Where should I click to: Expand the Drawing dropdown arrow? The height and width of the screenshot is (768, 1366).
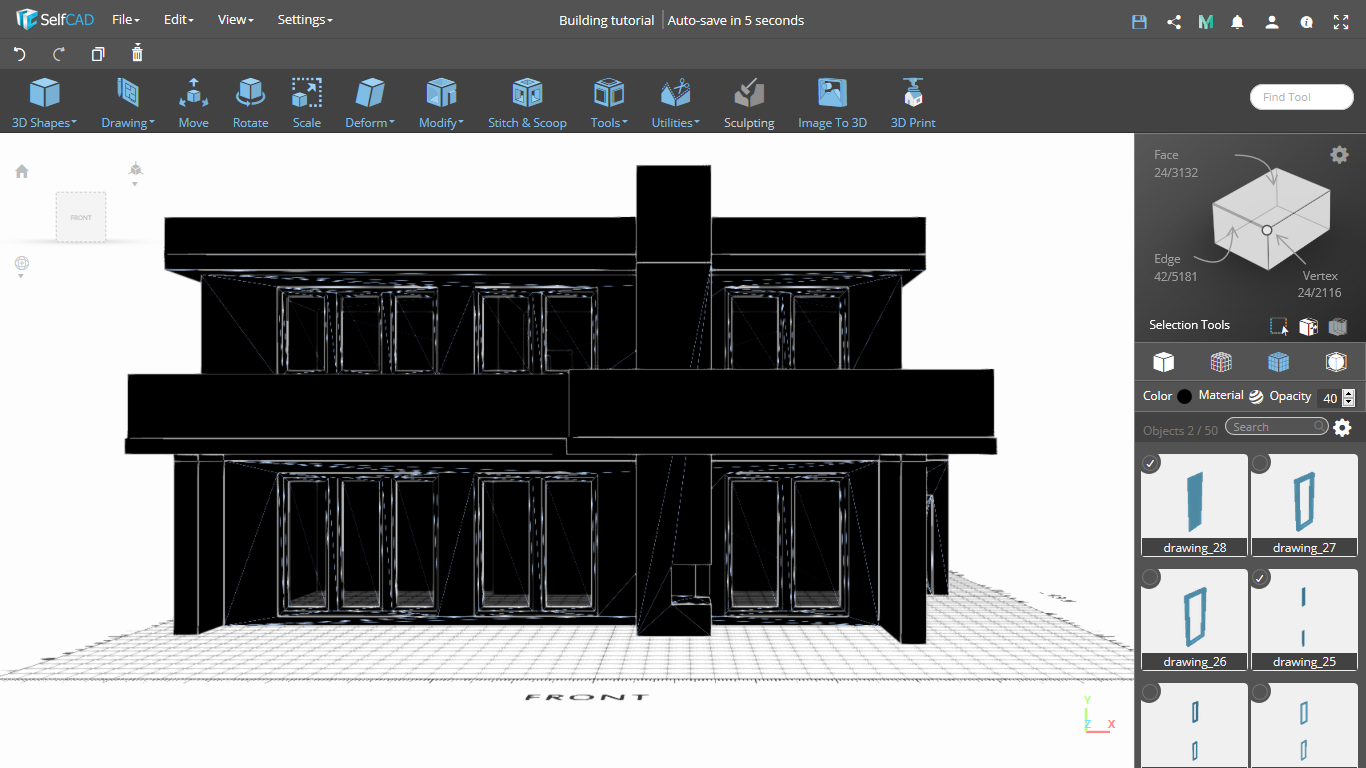[152, 123]
